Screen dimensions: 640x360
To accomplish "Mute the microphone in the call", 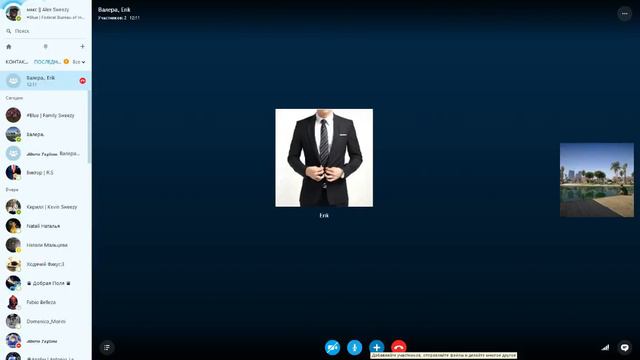I will 354,348.
